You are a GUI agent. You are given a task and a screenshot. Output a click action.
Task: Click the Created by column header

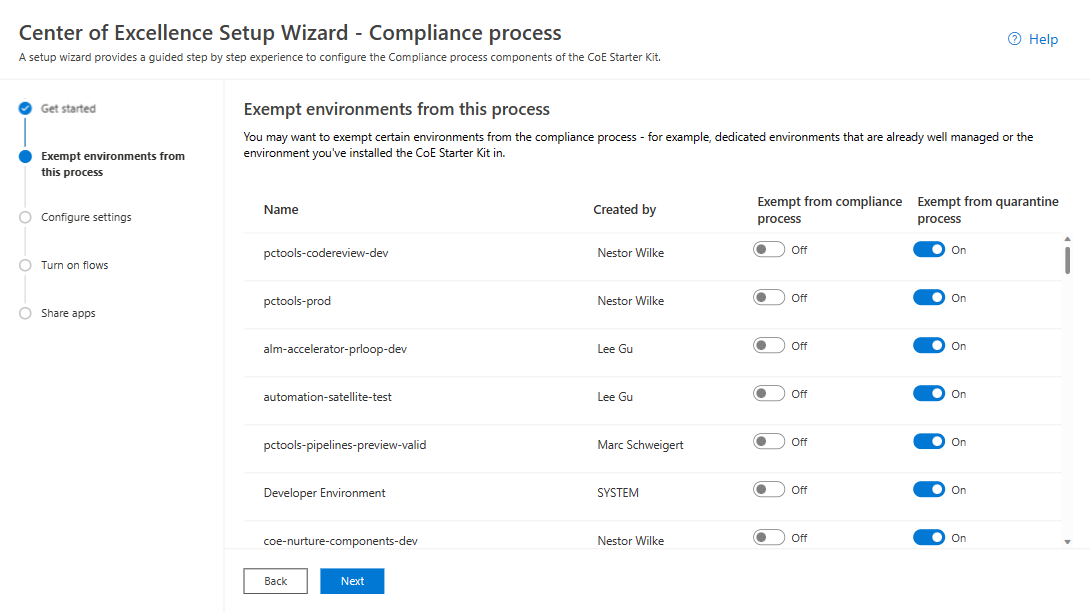point(624,209)
